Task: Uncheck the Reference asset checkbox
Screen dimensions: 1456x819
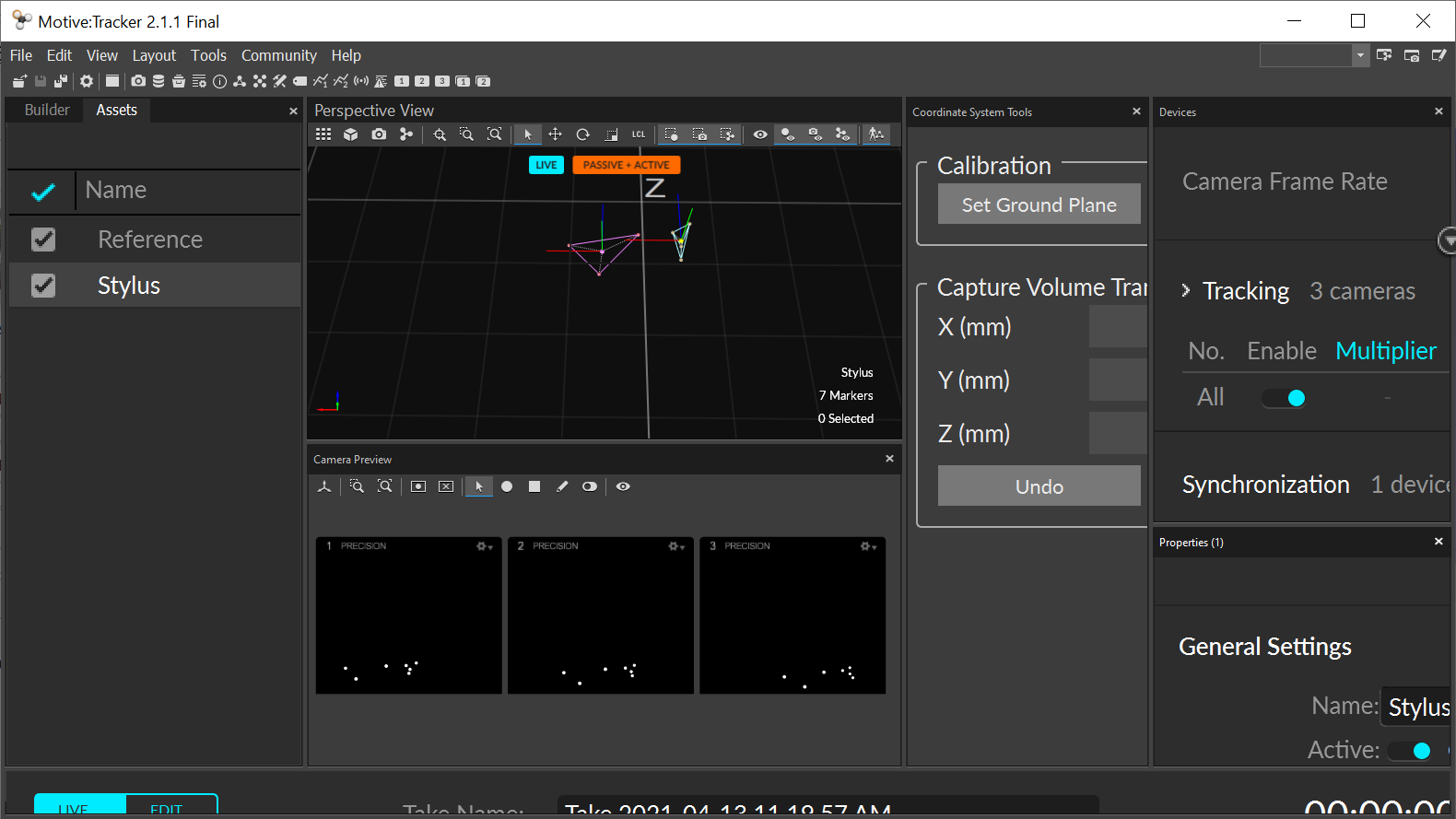Action: (x=43, y=240)
